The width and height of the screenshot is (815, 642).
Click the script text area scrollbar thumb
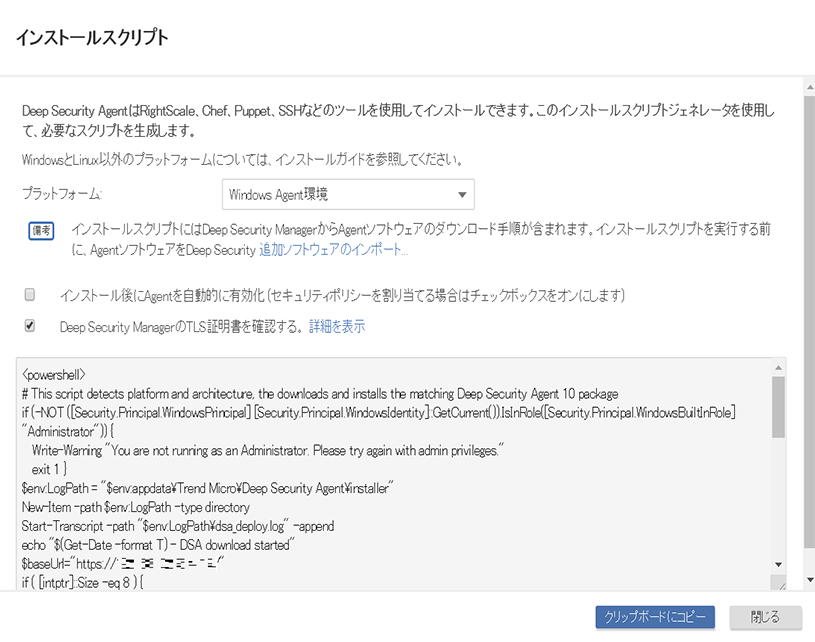click(778, 405)
